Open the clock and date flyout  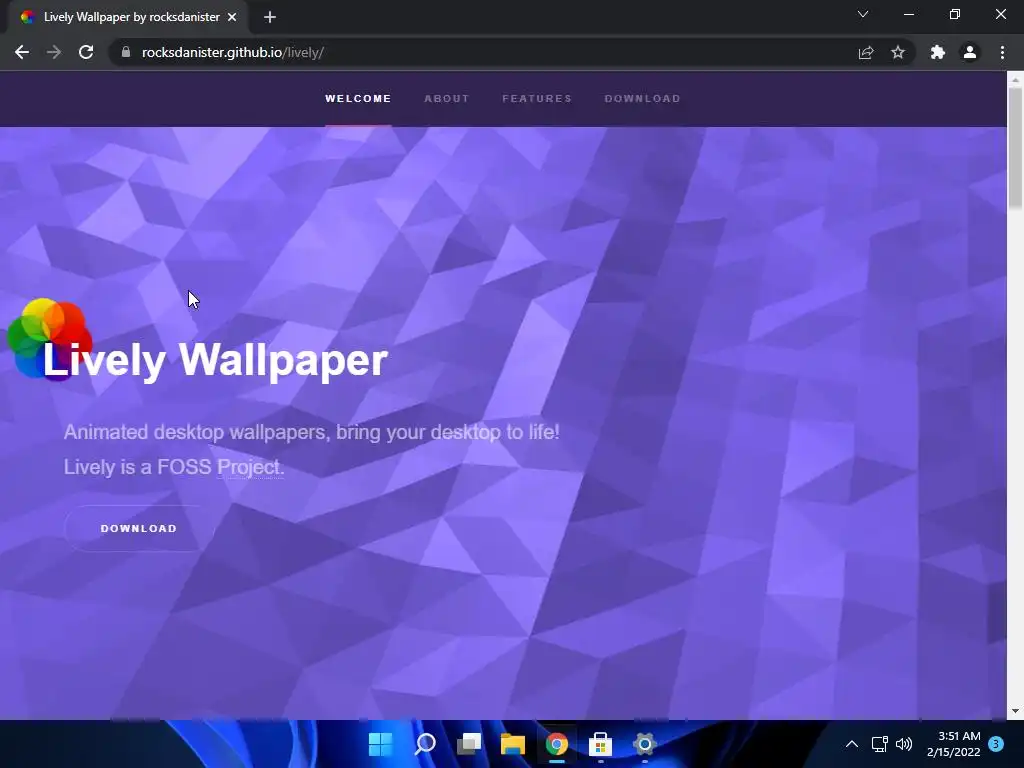pyautogui.click(x=953, y=744)
